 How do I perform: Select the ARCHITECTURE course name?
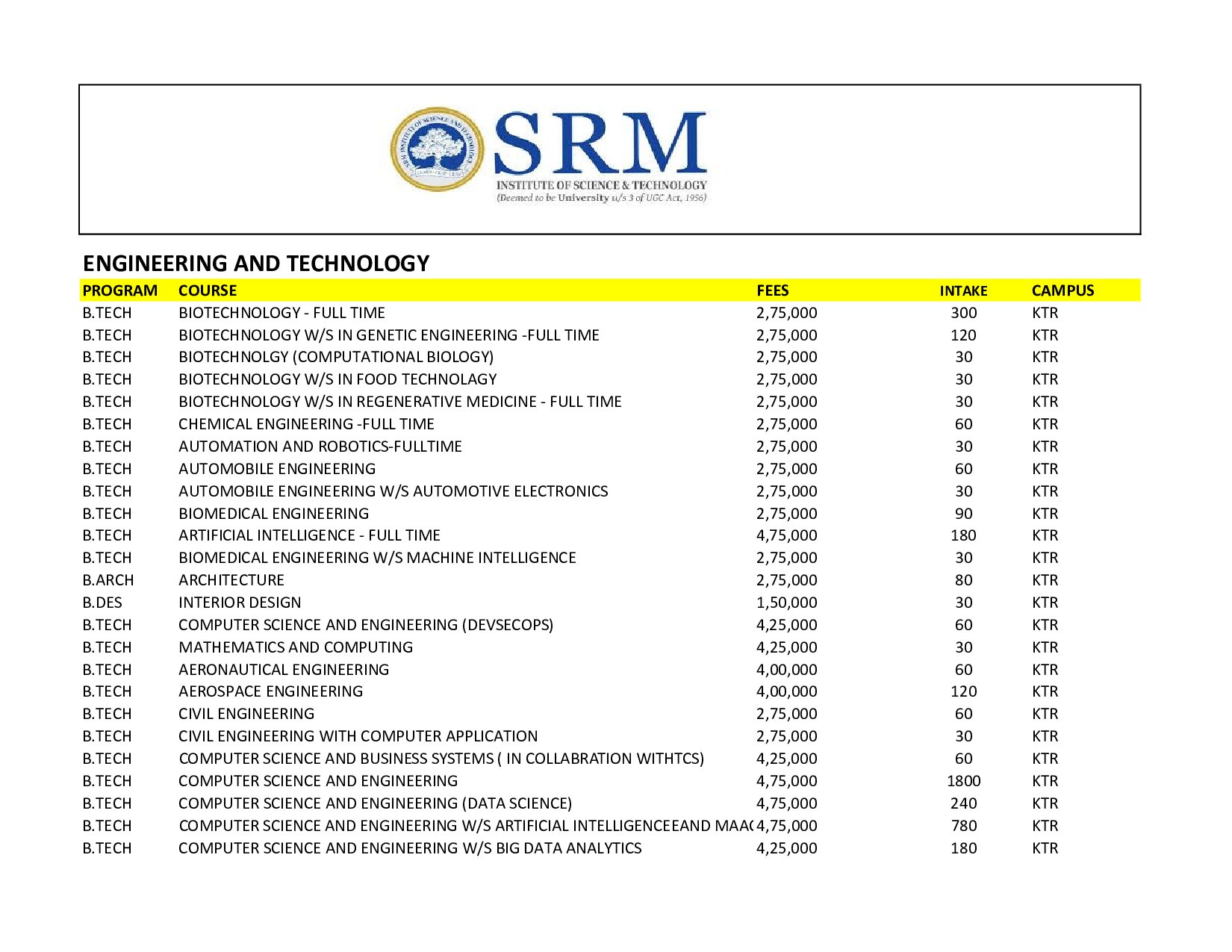pyautogui.click(x=231, y=580)
